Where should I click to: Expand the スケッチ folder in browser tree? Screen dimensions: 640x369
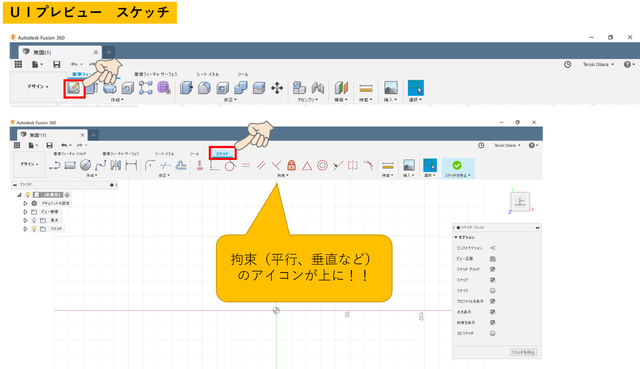[25, 229]
